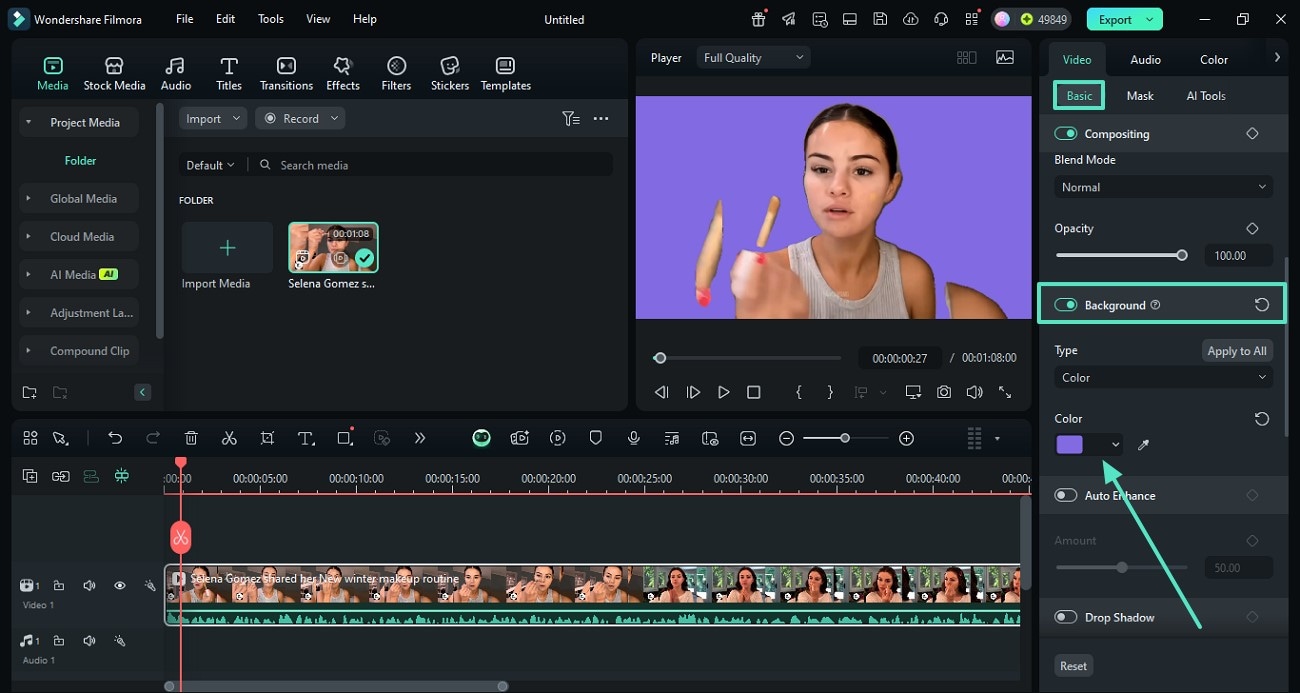Open the Effects tab
Image resolution: width=1300 pixels, height=693 pixels.
[x=343, y=74]
